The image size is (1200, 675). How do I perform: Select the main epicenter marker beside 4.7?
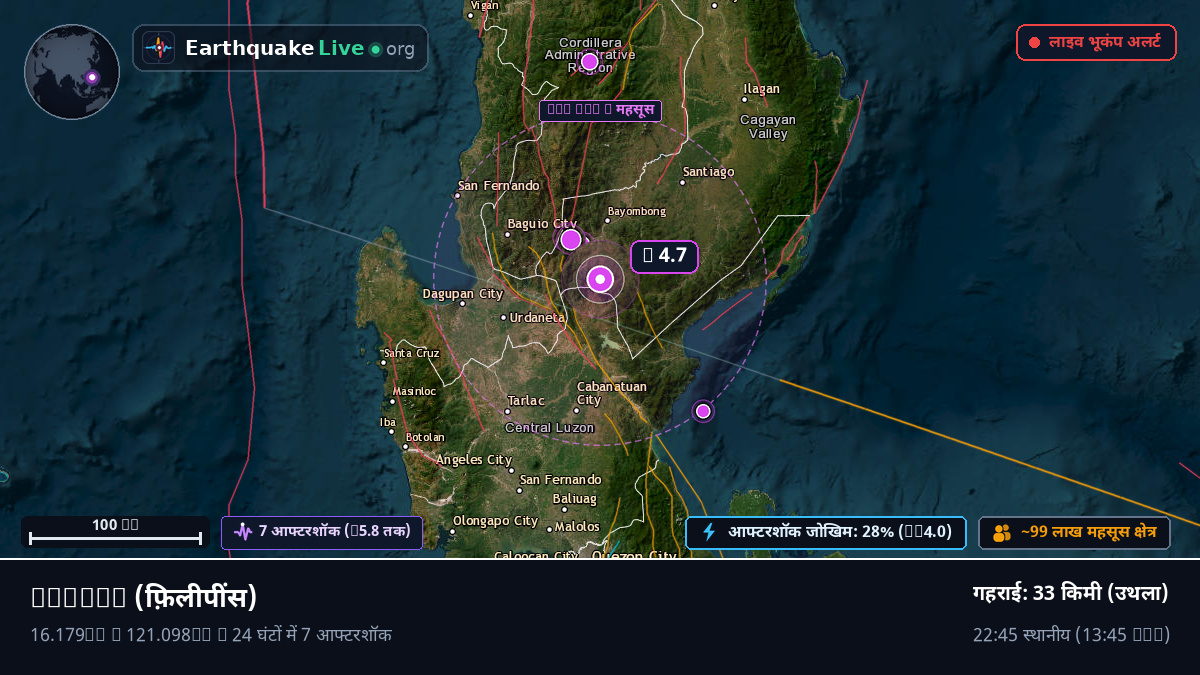coord(600,280)
